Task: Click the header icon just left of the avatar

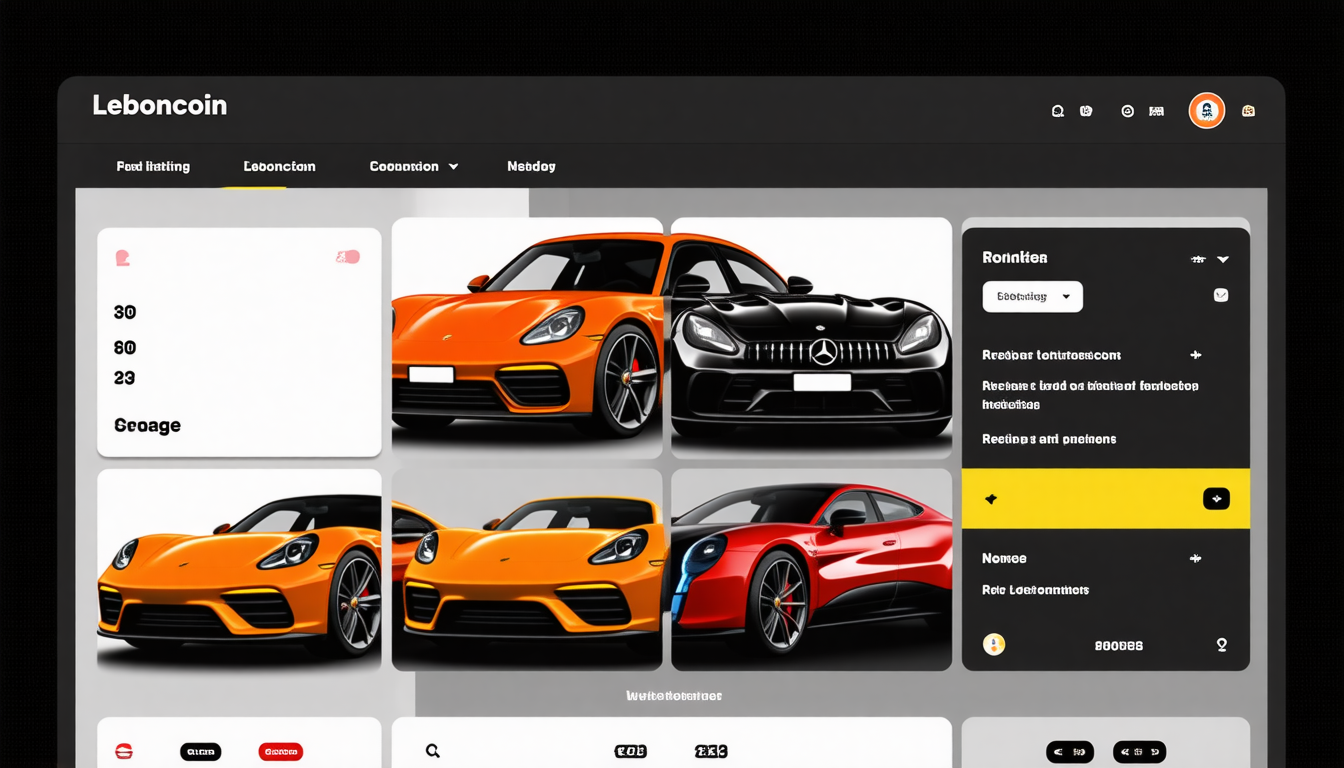Action: click(x=1156, y=111)
